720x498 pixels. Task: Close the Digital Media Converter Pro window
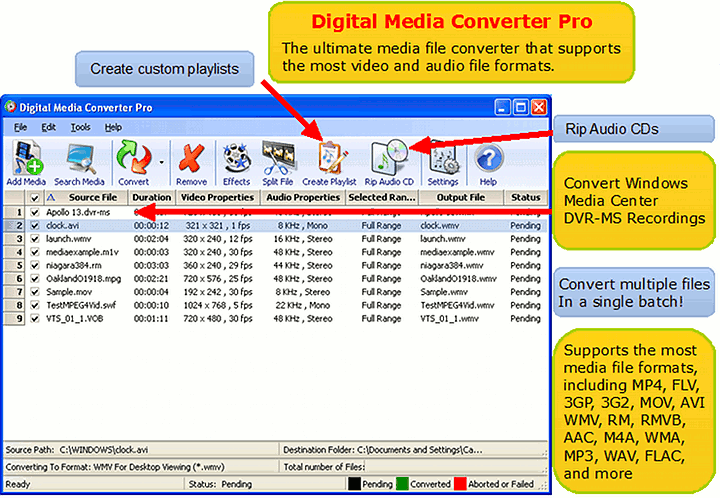(x=539, y=107)
